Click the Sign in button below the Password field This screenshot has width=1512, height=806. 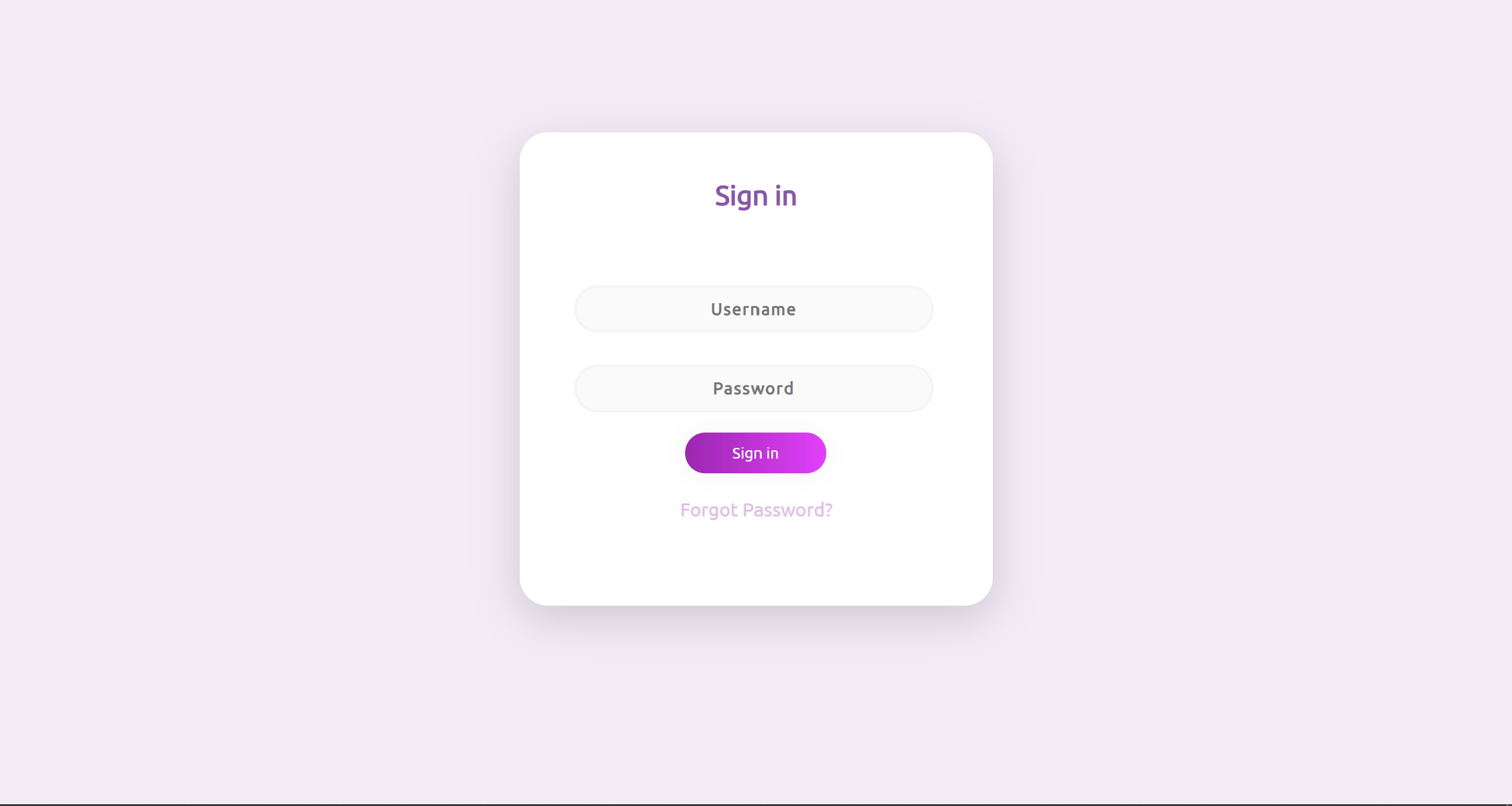[x=755, y=453]
